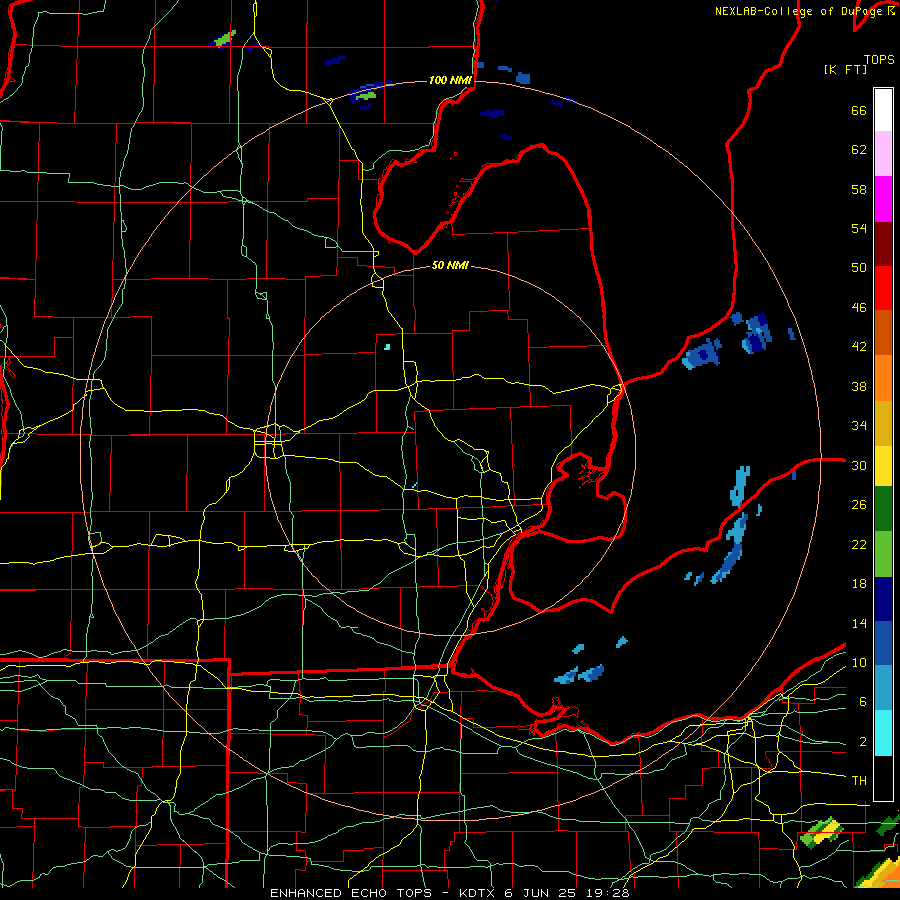Viewport: 900px width, 900px height.
Task: Click the '6' legend value
Action: point(863,701)
